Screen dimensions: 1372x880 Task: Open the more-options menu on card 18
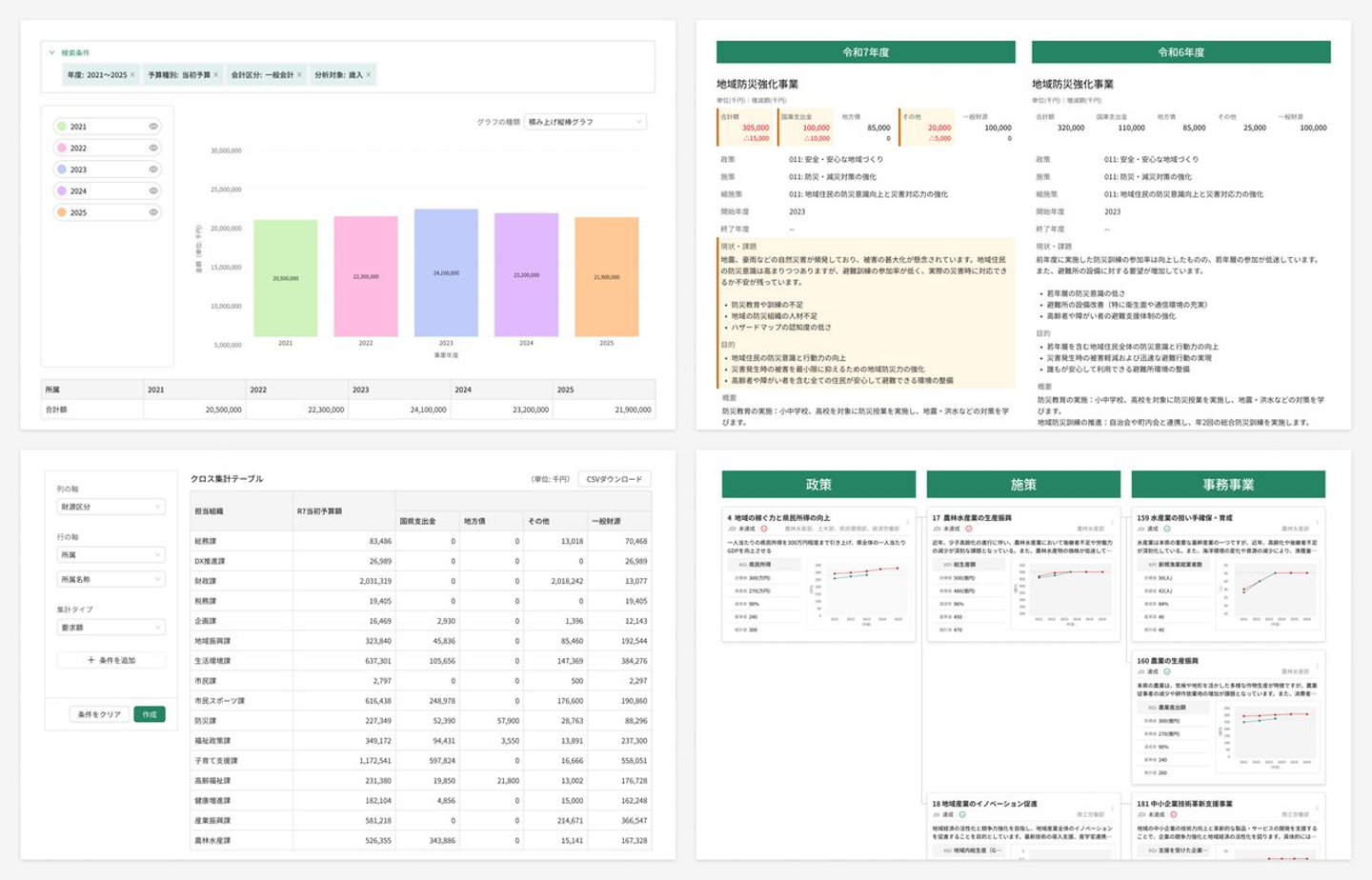tap(1112, 807)
